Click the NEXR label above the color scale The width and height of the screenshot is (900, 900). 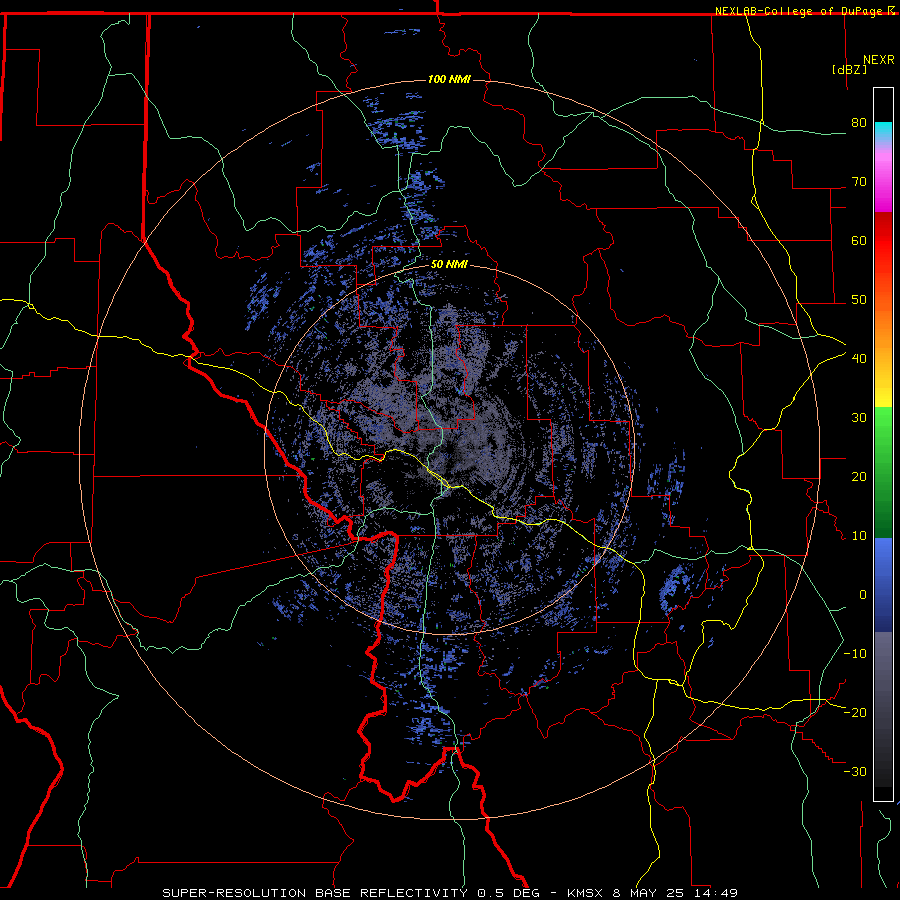[878, 60]
